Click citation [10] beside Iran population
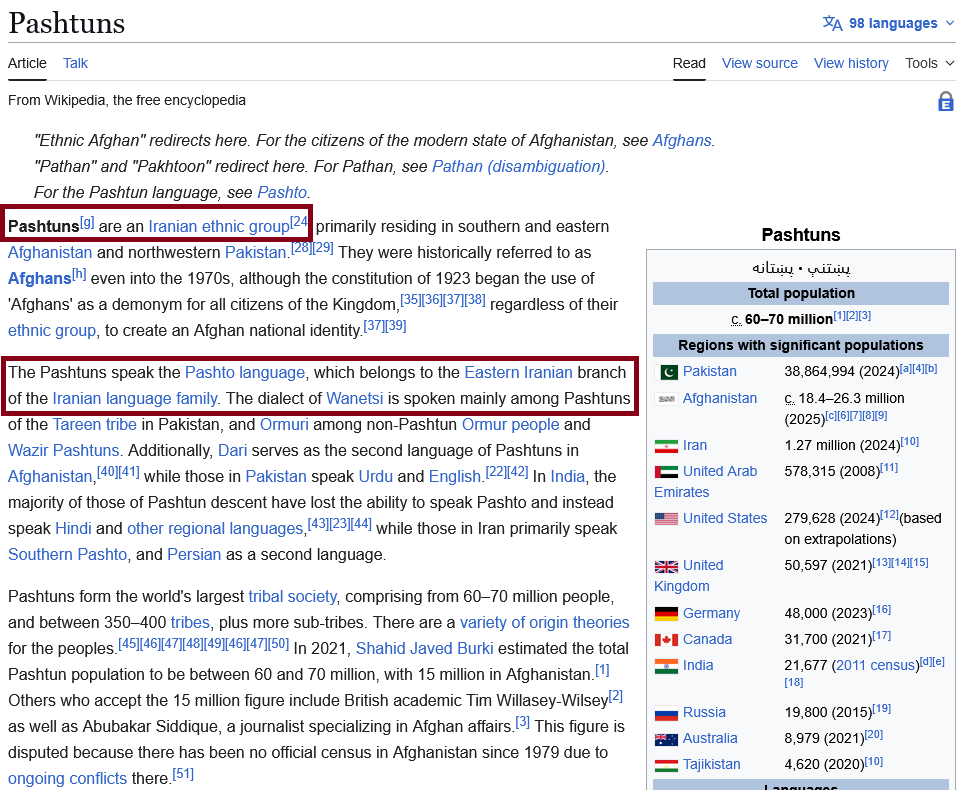The width and height of the screenshot is (970, 790). click(909, 442)
